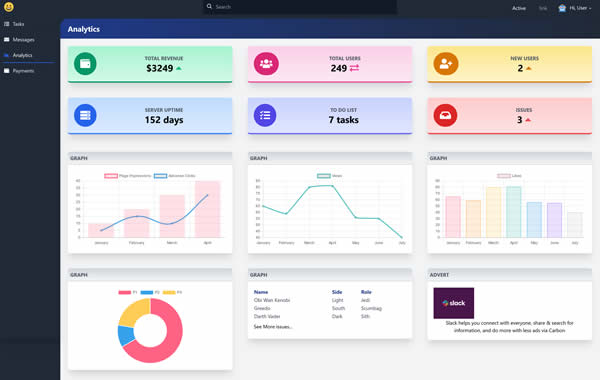
Task: Click the red inbox icon on Issues
Action: coord(445,115)
